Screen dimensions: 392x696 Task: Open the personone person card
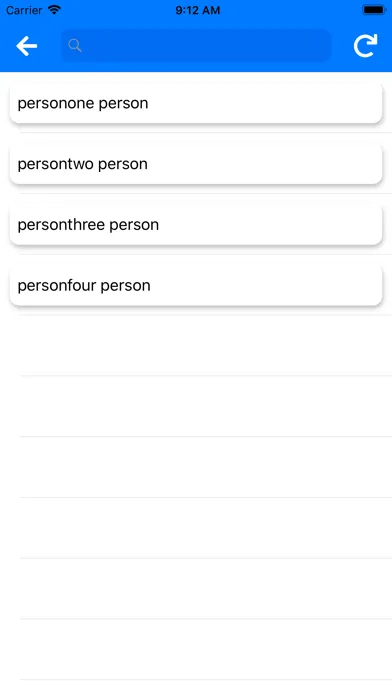pos(196,103)
